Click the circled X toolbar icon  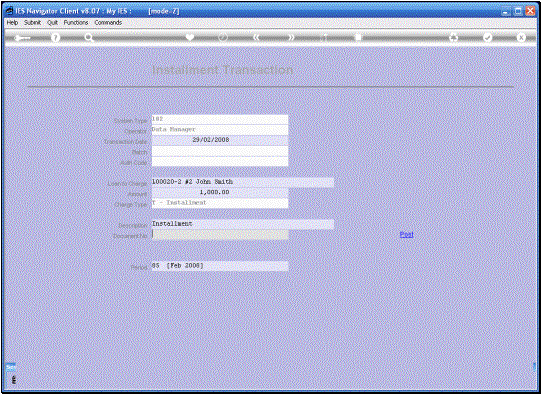point(521,37)
